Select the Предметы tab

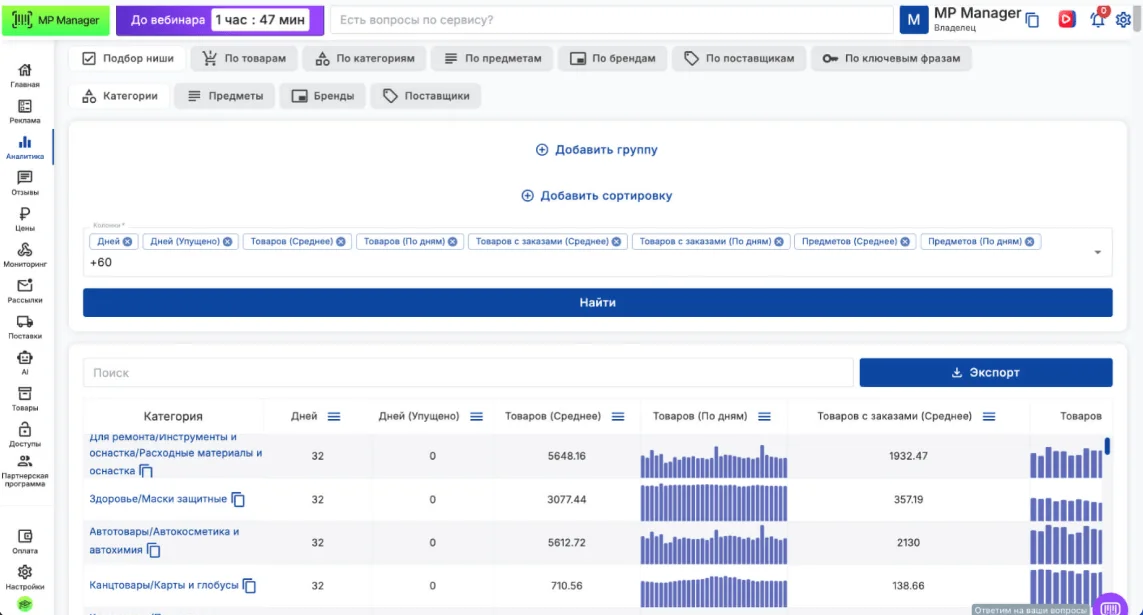(224, 96)
